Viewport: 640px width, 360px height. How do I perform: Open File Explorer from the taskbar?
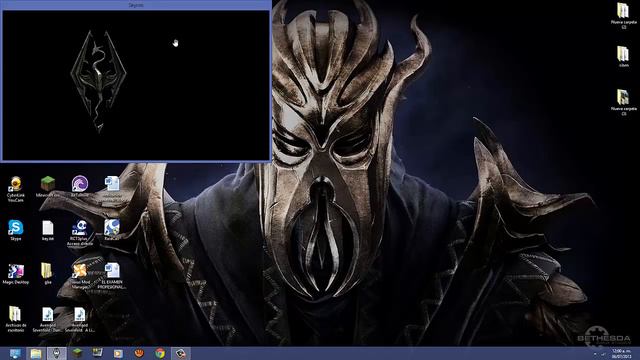pos(36,353)
